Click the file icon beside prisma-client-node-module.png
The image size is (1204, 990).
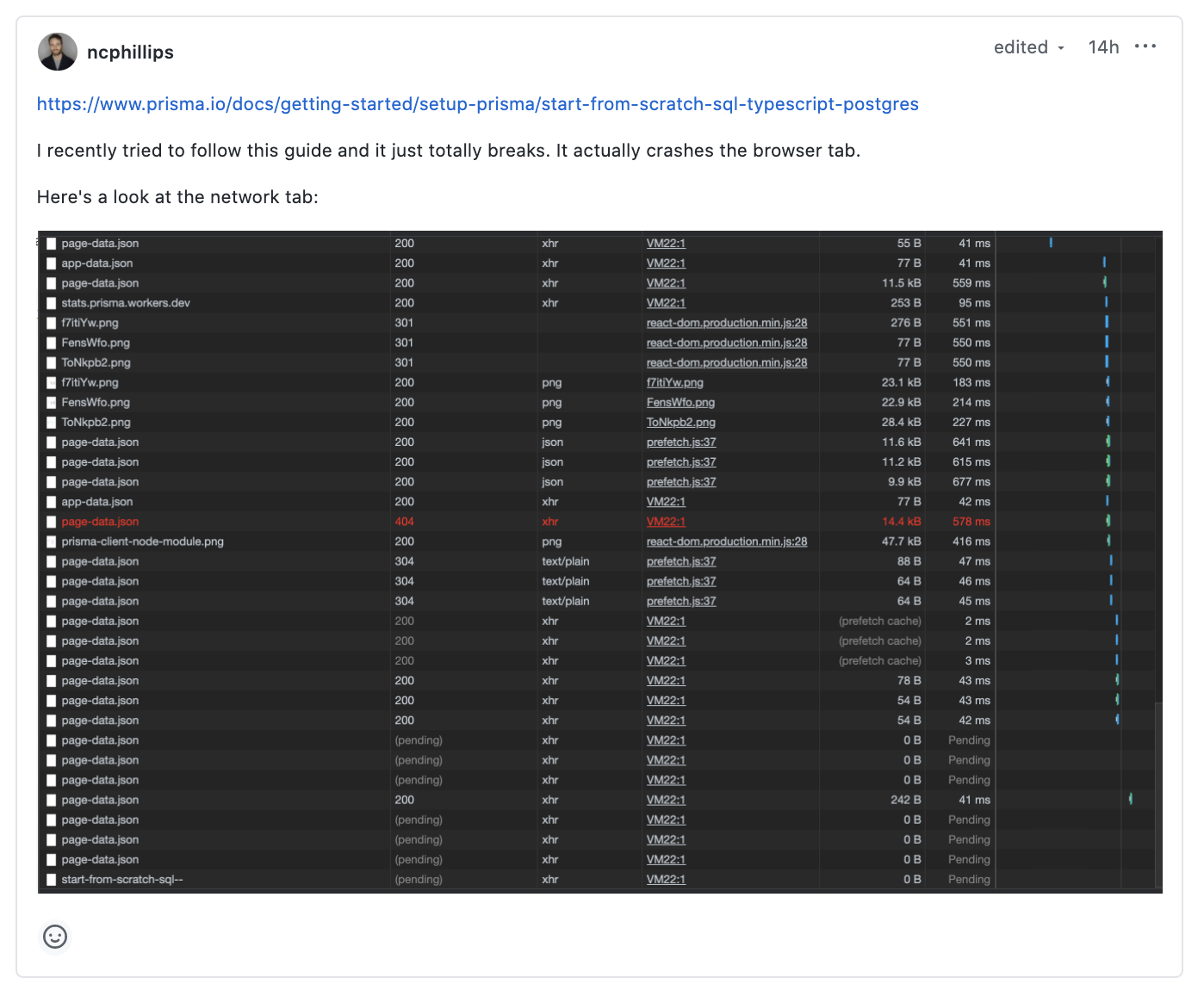pos(52,541)
